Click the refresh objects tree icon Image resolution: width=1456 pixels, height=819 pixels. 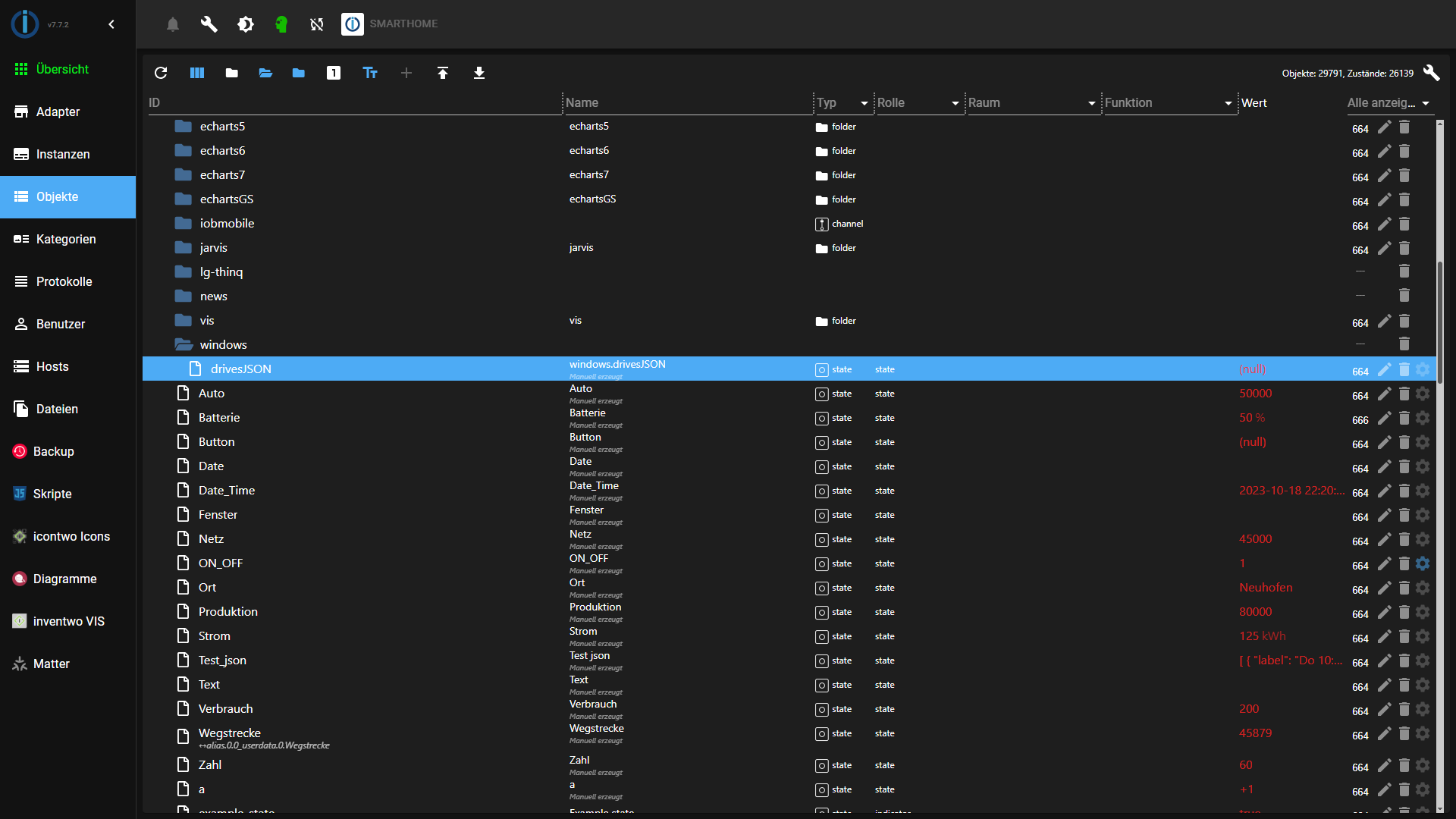coord(161,73)
